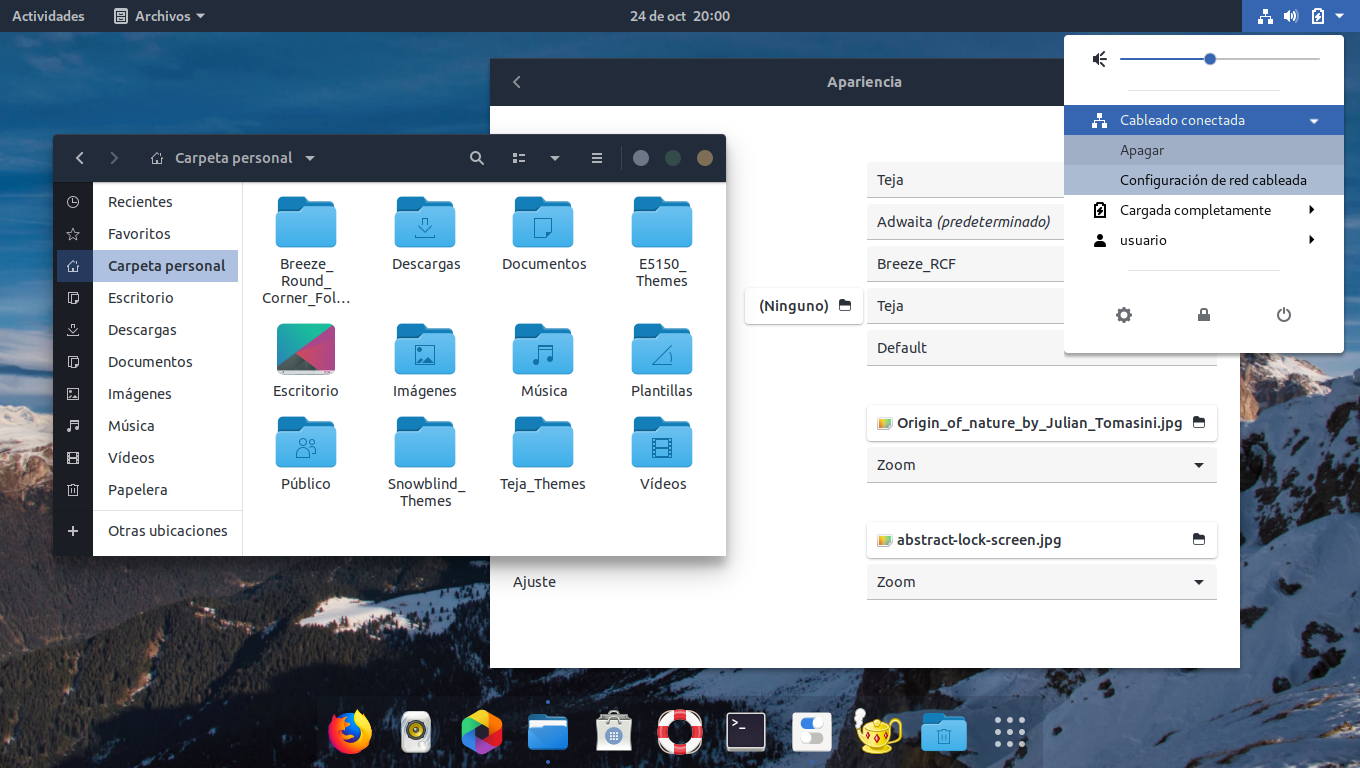Open the hexagon colorful app in dock
This screenshot has height=768, width=1360.
coord(482,733)
